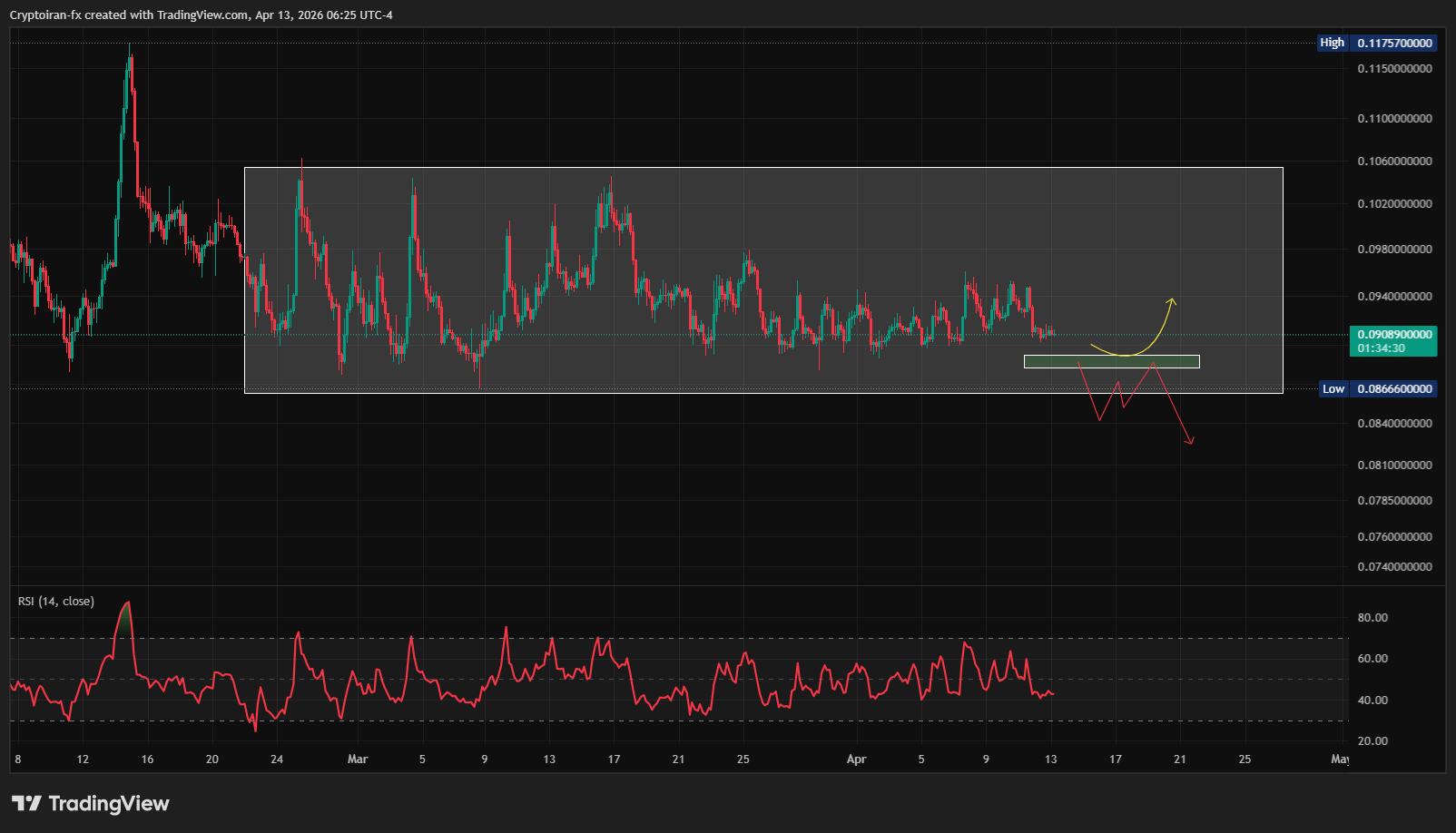Select the green support zone rectangle

(x=1111, y=361)
